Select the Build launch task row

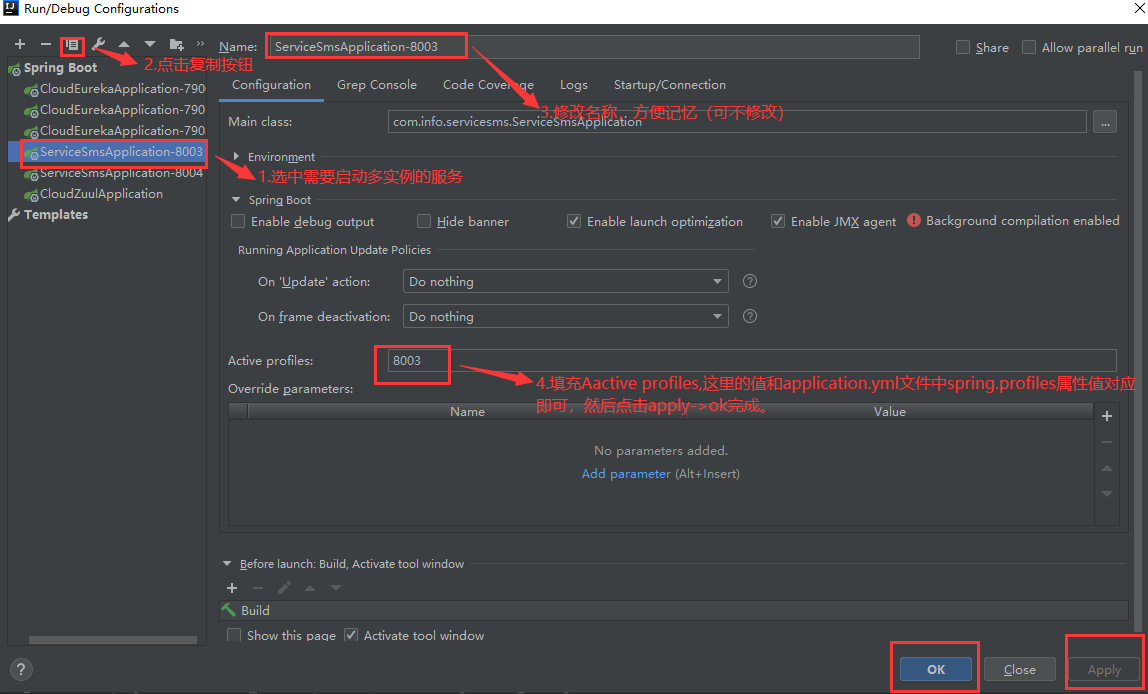674,610
